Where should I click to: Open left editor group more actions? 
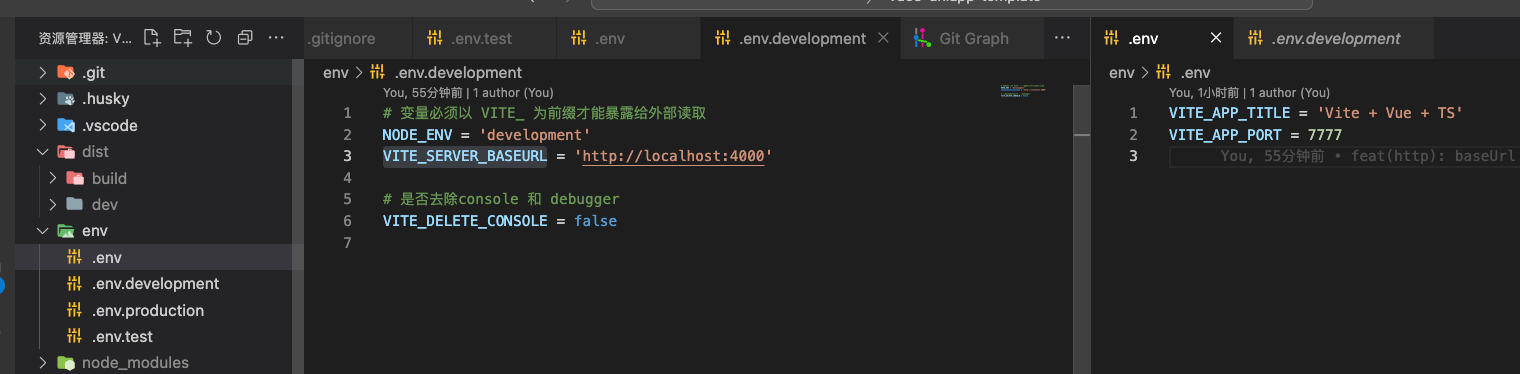click(x=1063, y=38)
